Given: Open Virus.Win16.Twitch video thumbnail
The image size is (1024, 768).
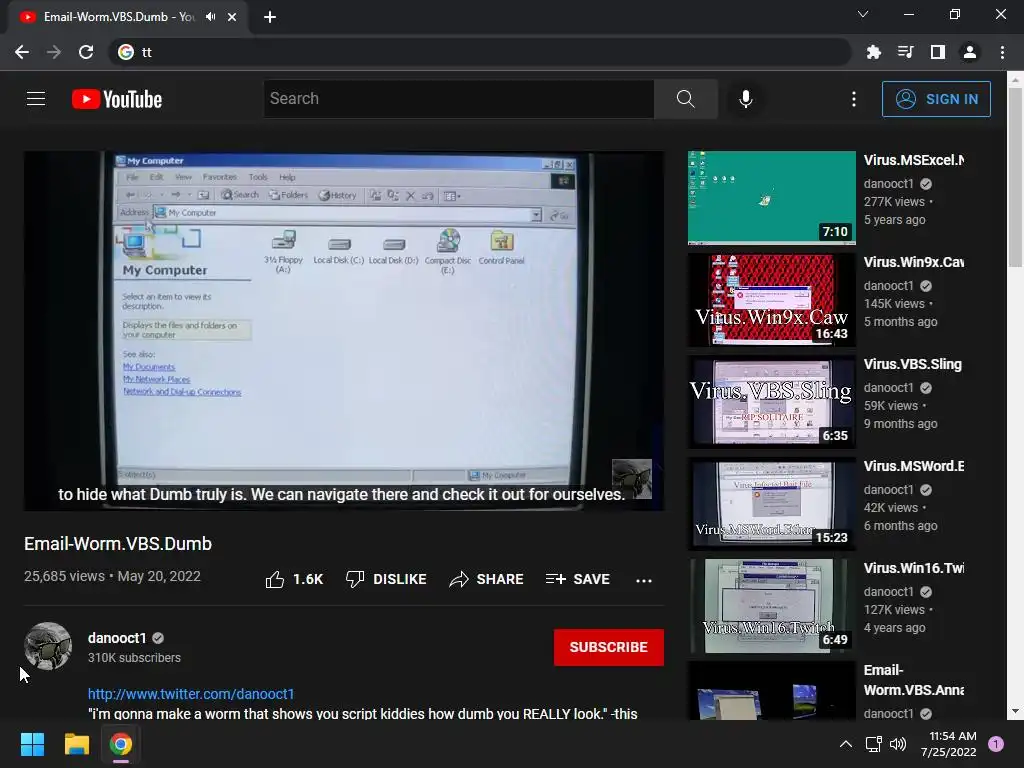Looking at the screenshot, I should coord(771,605).
